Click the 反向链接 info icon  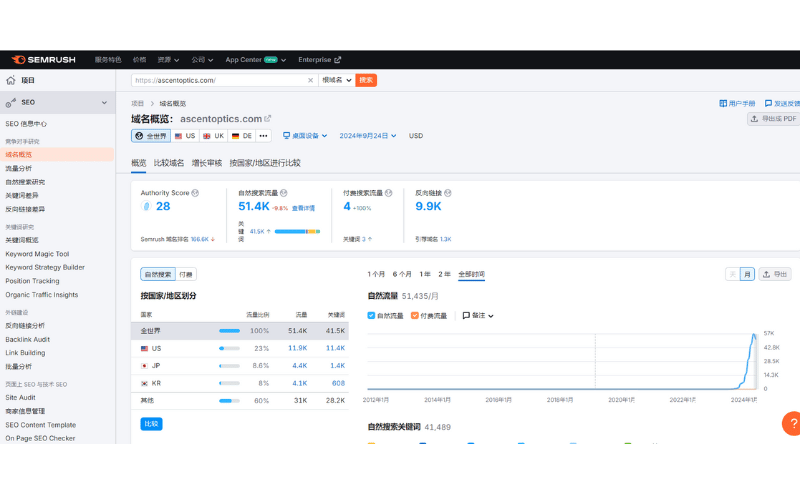[x=447, y=193]
